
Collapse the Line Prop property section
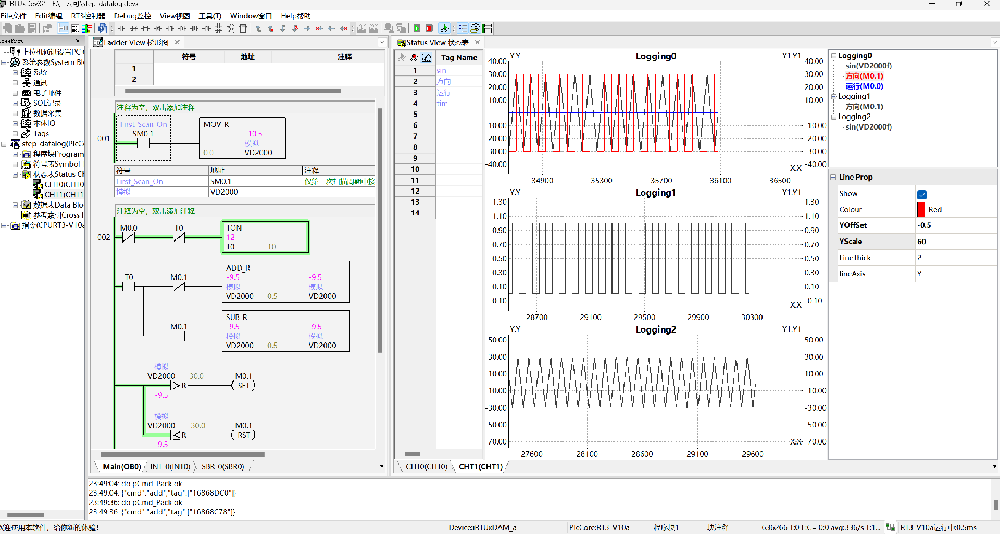[832, 177]
